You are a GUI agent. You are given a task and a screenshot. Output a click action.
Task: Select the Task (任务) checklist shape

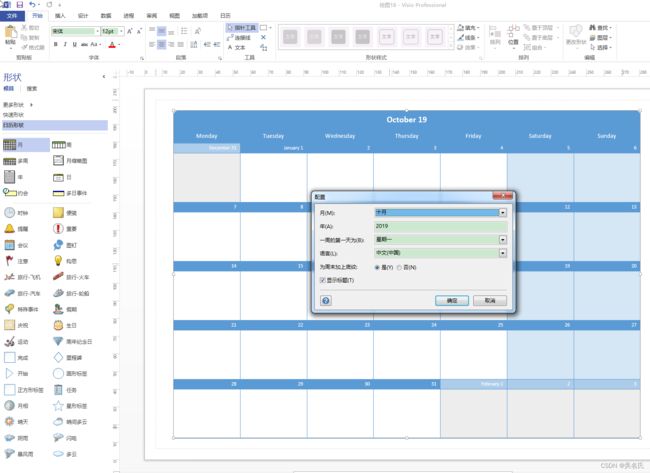pos(65,390)
